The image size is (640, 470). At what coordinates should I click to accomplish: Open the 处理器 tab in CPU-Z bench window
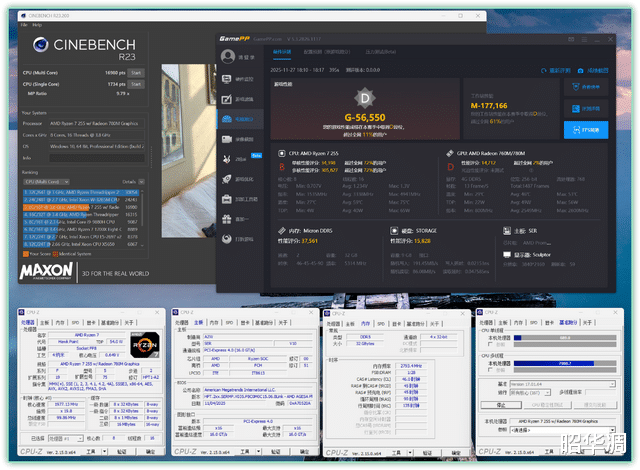(486, 322)
